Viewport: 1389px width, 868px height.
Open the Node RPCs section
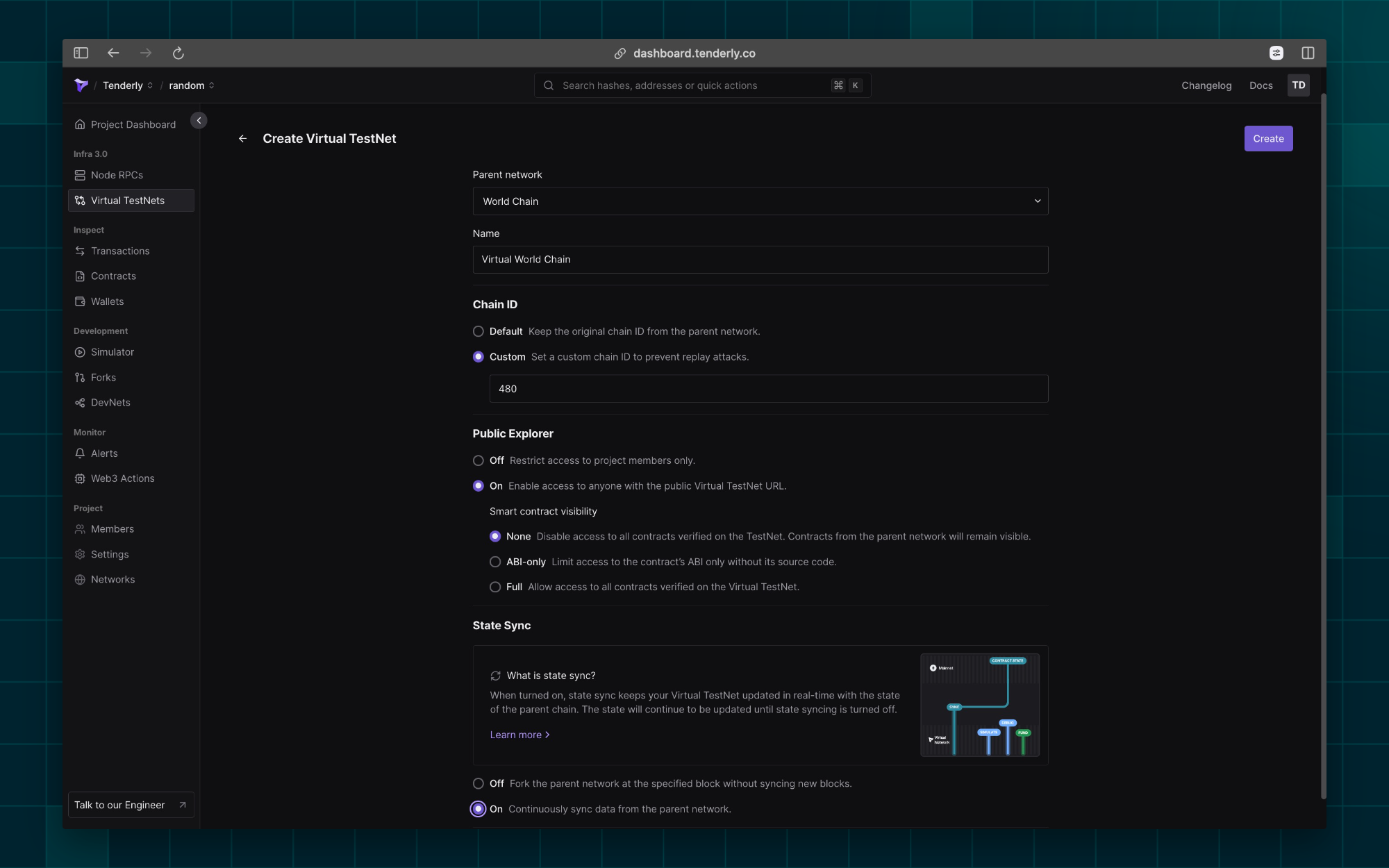[x=117, y=174]
